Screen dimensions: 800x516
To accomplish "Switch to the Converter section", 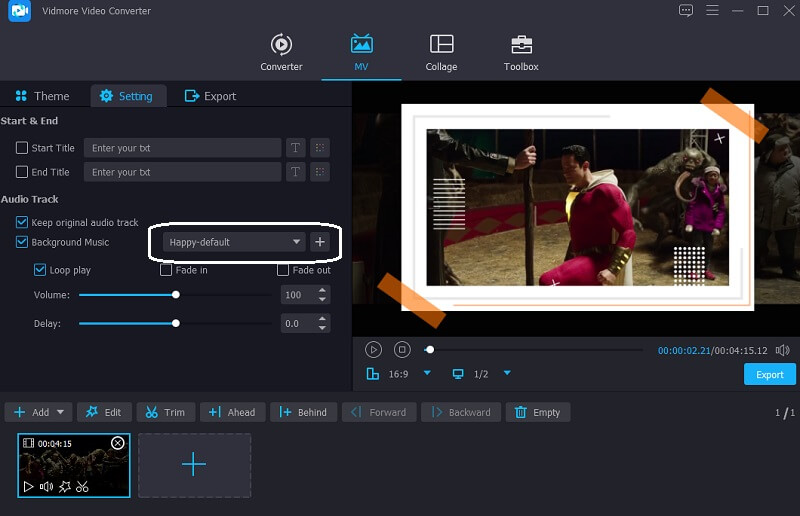I will pyautogui.click(x=281, y=53).
